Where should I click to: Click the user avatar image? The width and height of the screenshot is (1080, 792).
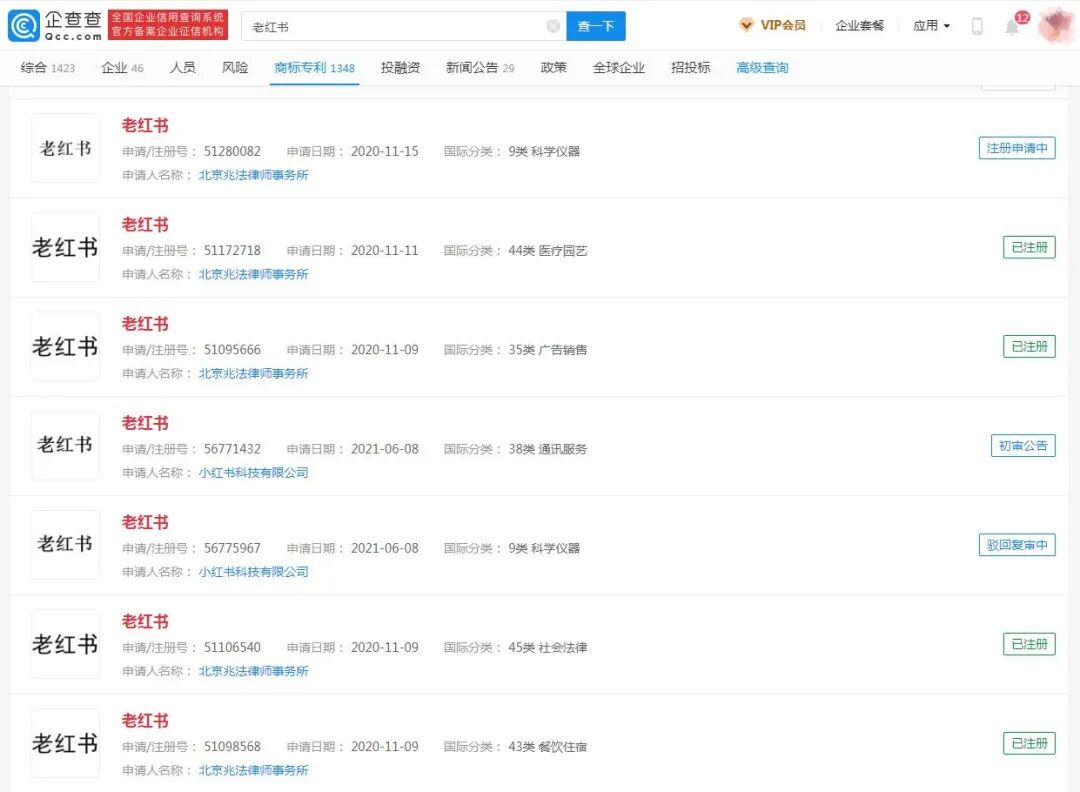1056,24
